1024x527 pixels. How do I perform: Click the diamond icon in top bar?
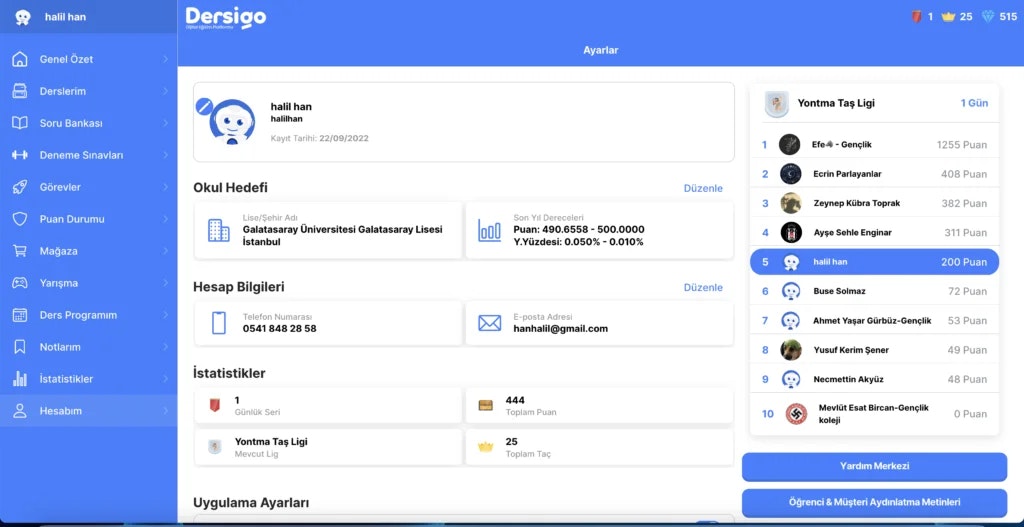tap(988, 17)
